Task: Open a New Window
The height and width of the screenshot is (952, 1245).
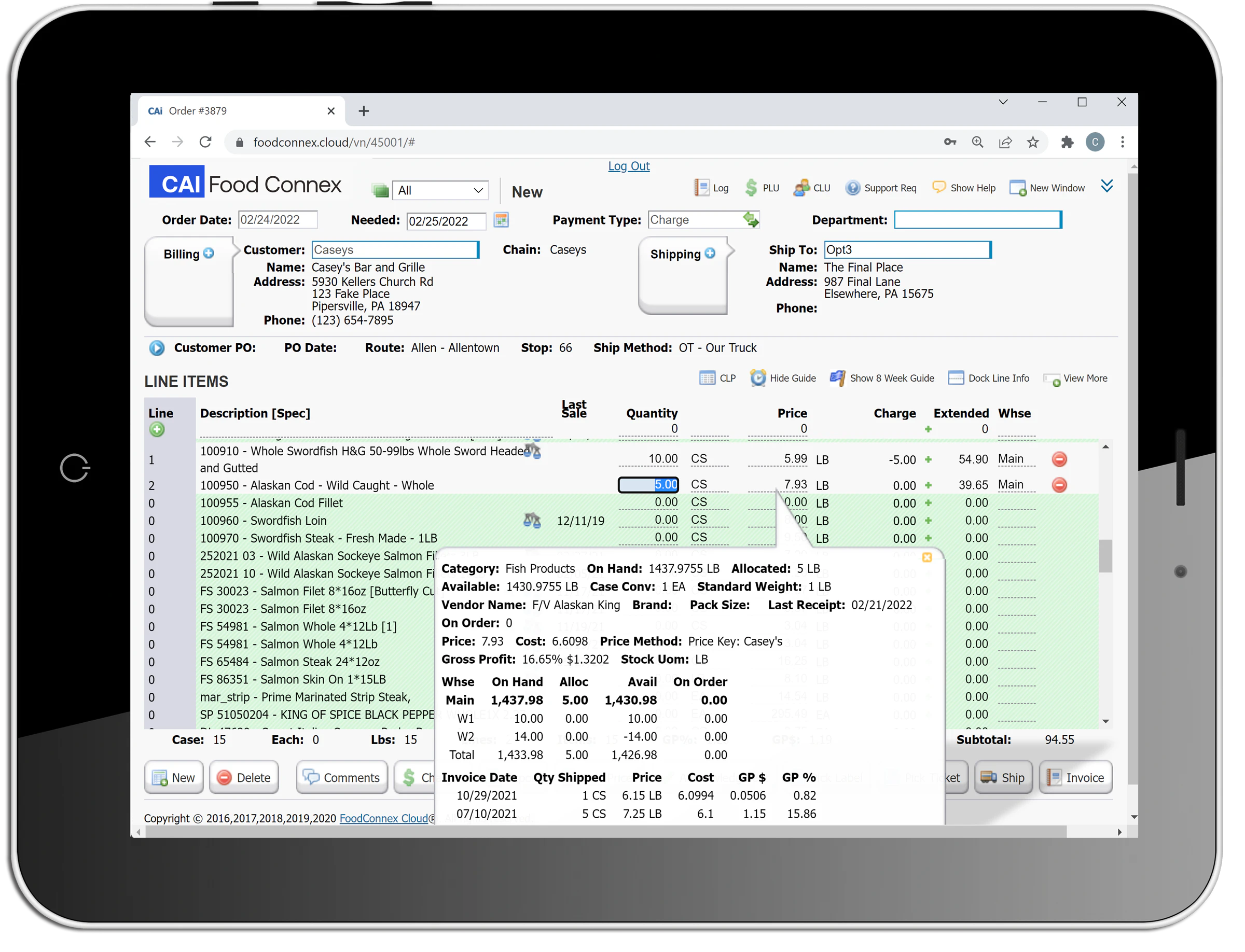Action: coord(1018,187)
